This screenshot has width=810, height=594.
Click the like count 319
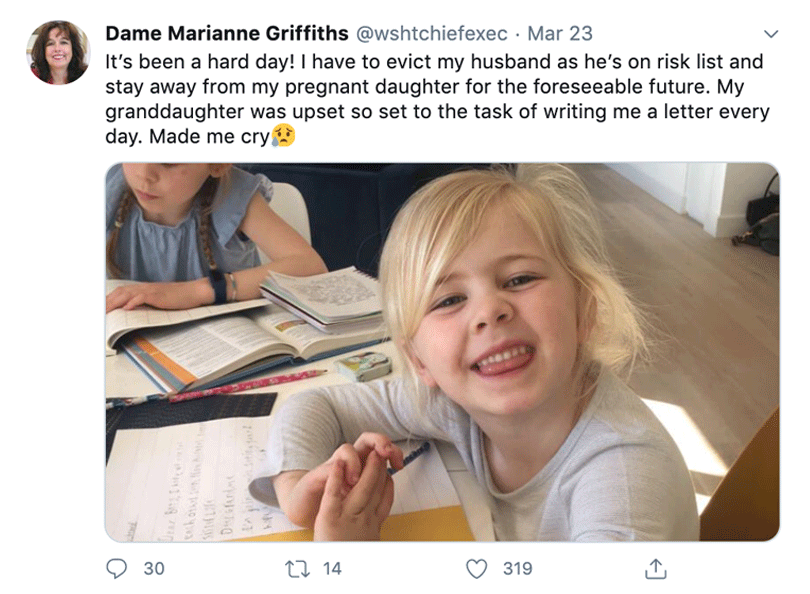click(517, 568)
